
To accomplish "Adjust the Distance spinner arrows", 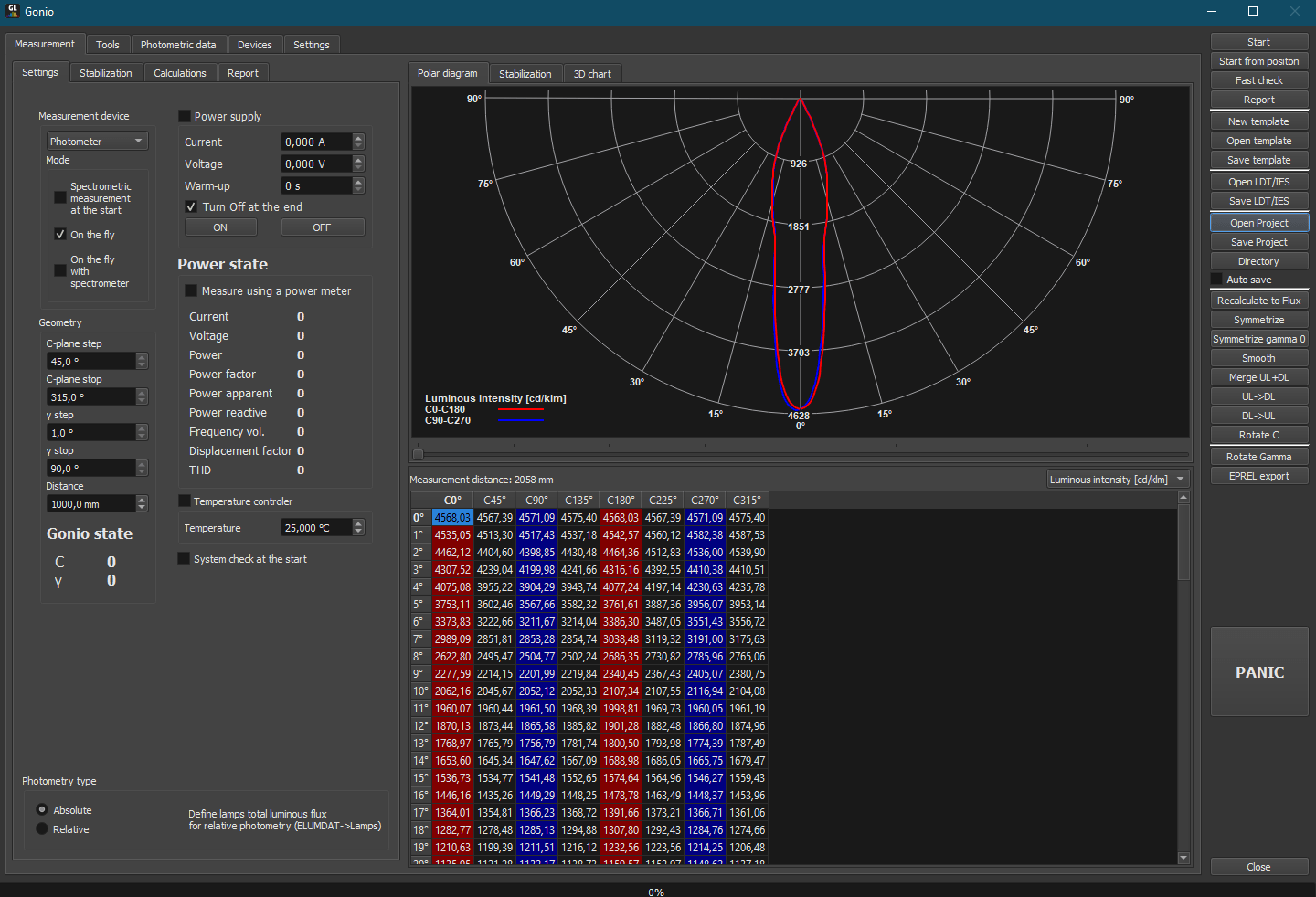I will tap(142, 503).
